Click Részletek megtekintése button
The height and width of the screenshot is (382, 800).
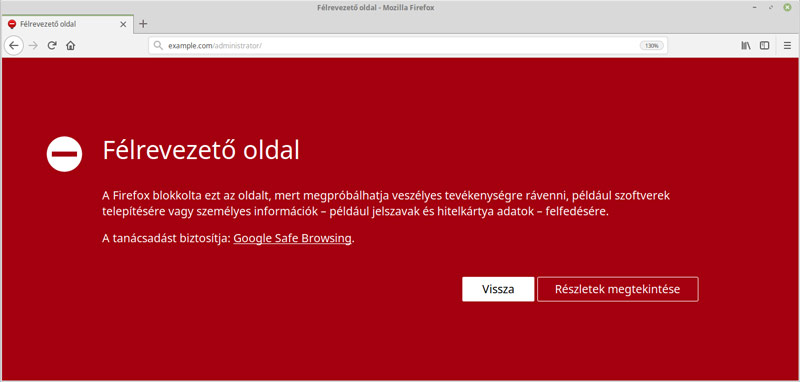[617, 289]
